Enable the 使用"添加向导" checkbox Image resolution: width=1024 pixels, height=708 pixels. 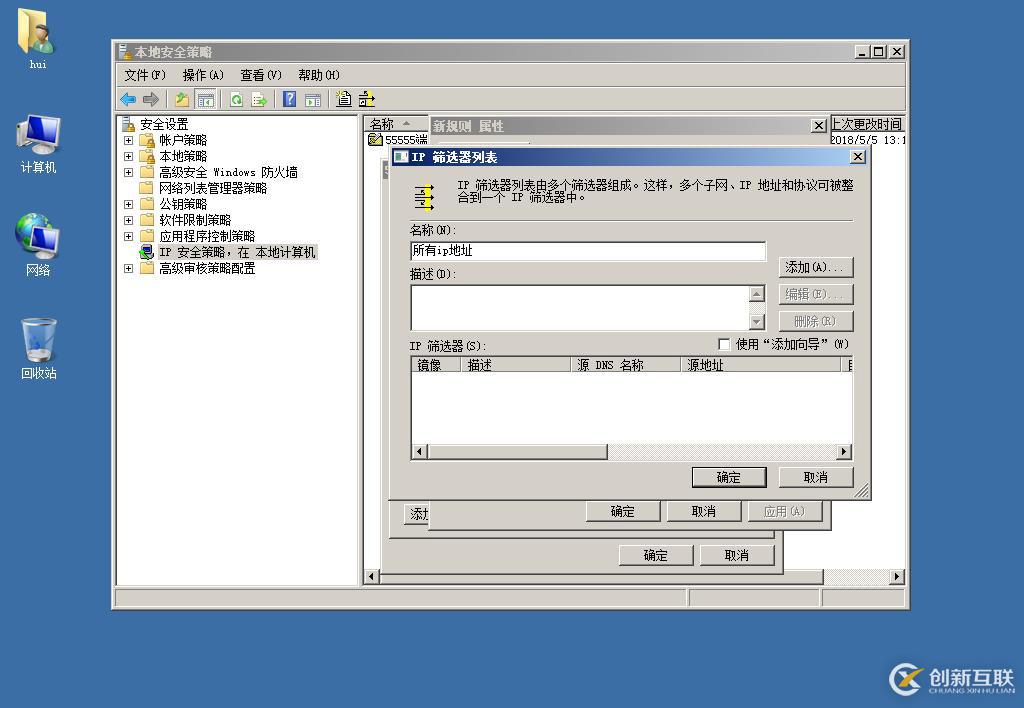724,344
